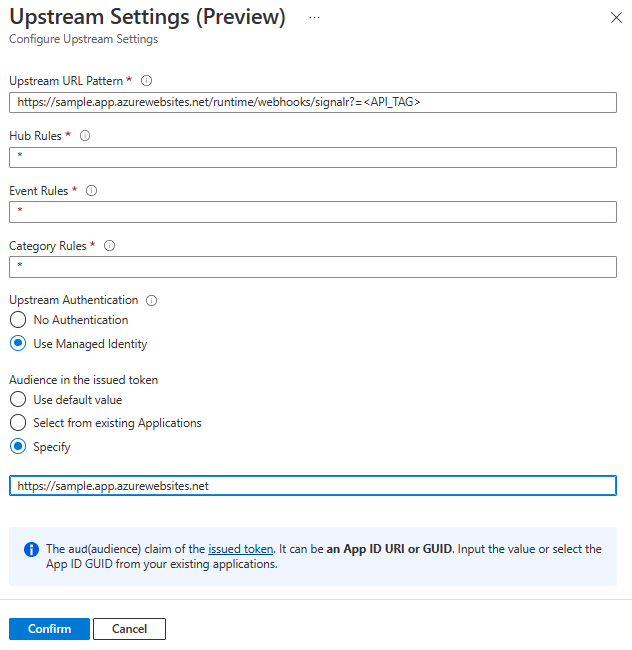Viewport: 632px width, 650px height.
Task: Open the ellipsis more options menu
Action: pyautogui.click(x=314, y=18)
